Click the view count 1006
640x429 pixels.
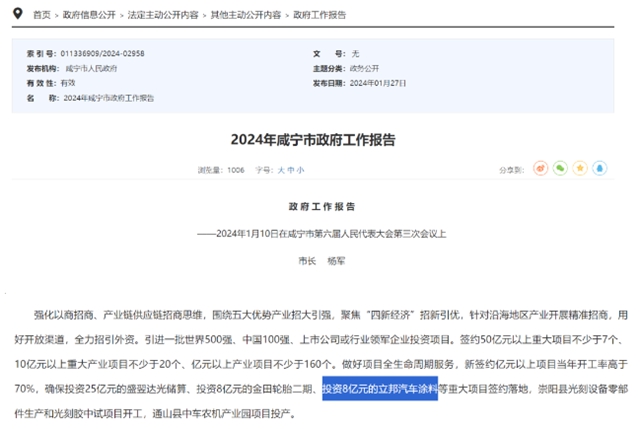tap(236, 170)
